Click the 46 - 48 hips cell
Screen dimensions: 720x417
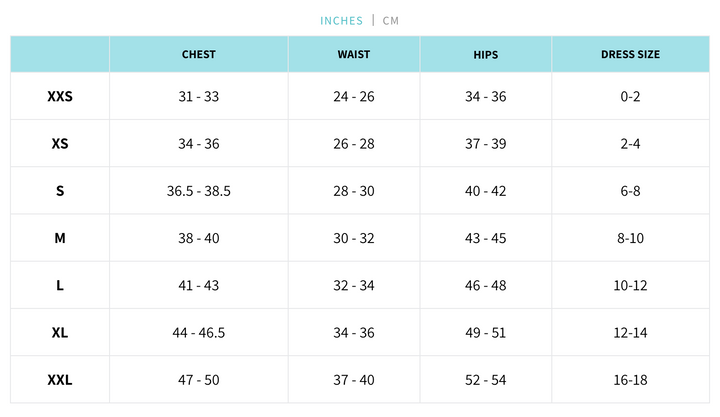coord(486,285)
